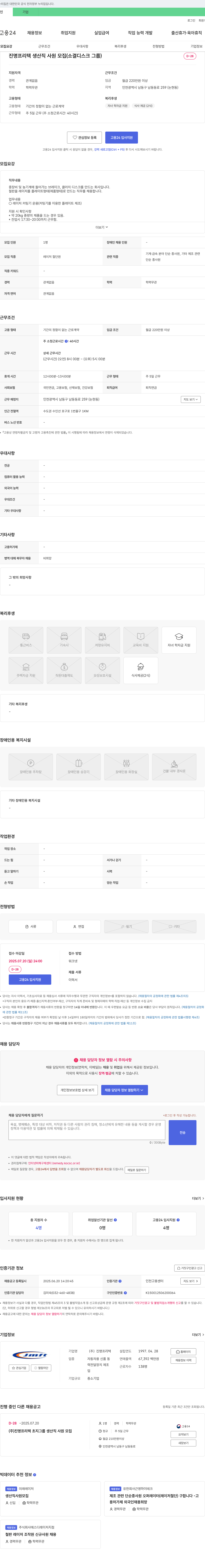Expand job description with 더보기
Image resolution: width=205 pixels, height=1568 pixels.
click(x=102, y=227)
